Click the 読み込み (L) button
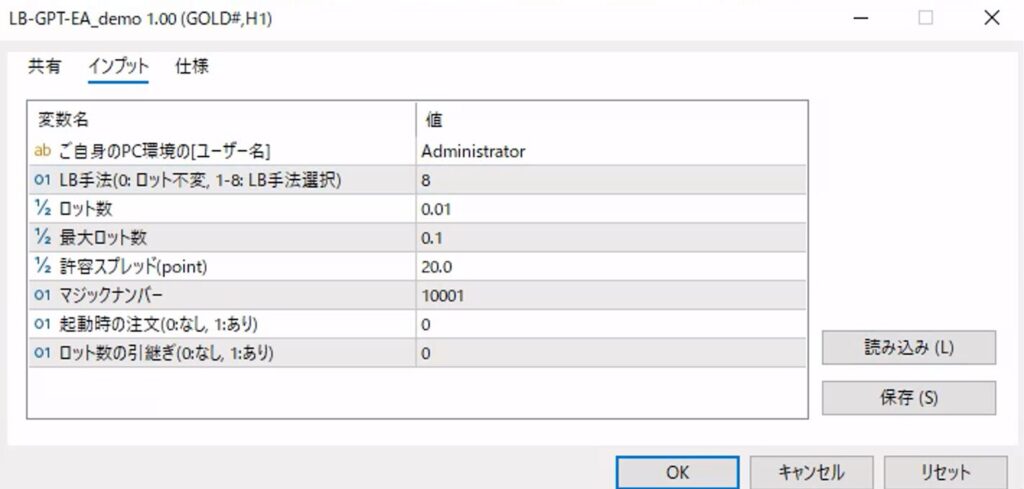Viewport: 1024px width, 489px height. pyautogui.click(x=908, y=348)
